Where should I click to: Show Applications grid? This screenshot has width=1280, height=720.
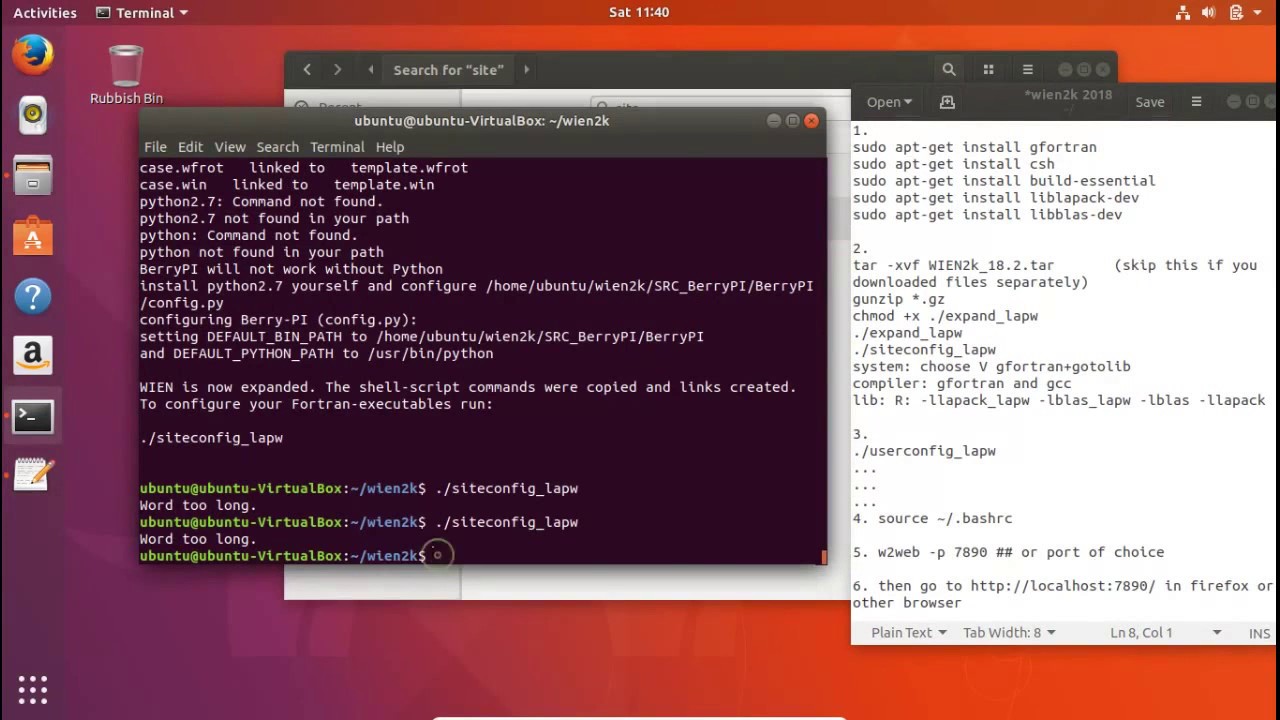(x=32, y=689)
